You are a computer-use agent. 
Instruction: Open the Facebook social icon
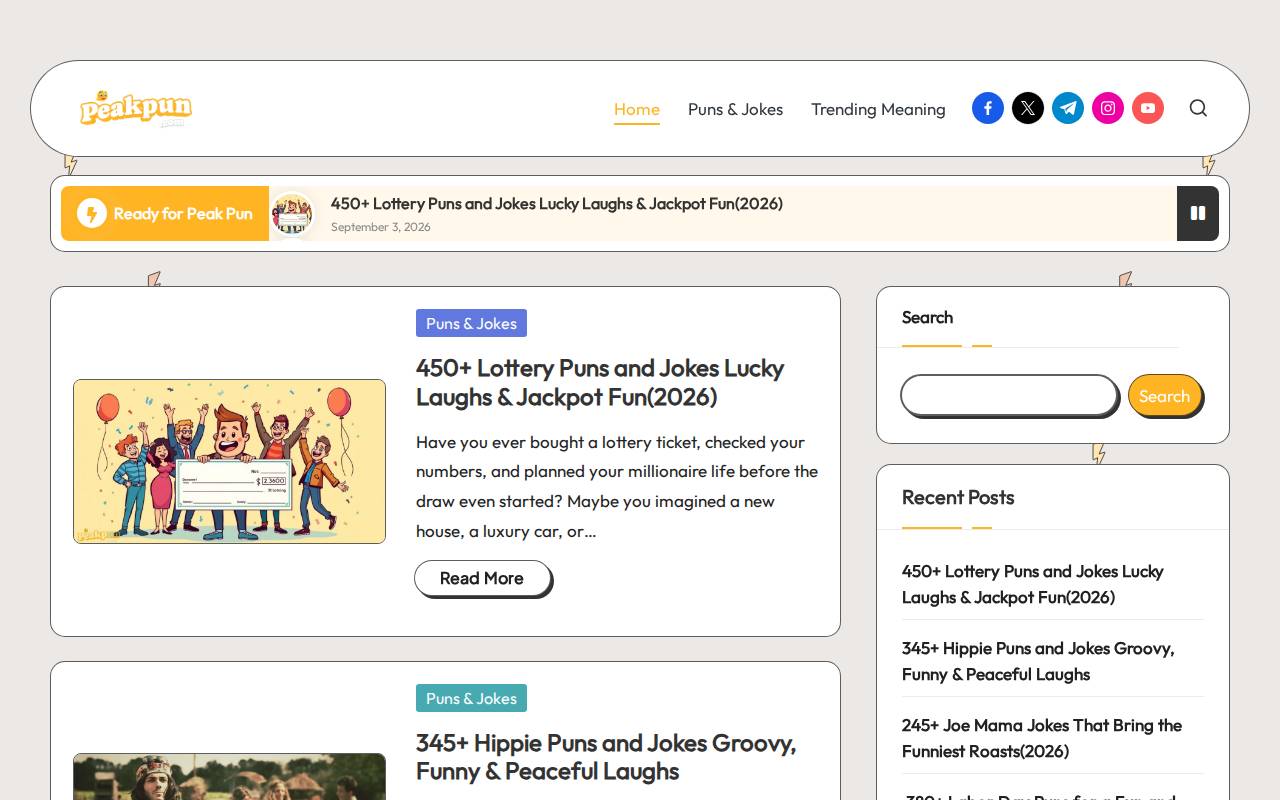[x=987, y=108]
